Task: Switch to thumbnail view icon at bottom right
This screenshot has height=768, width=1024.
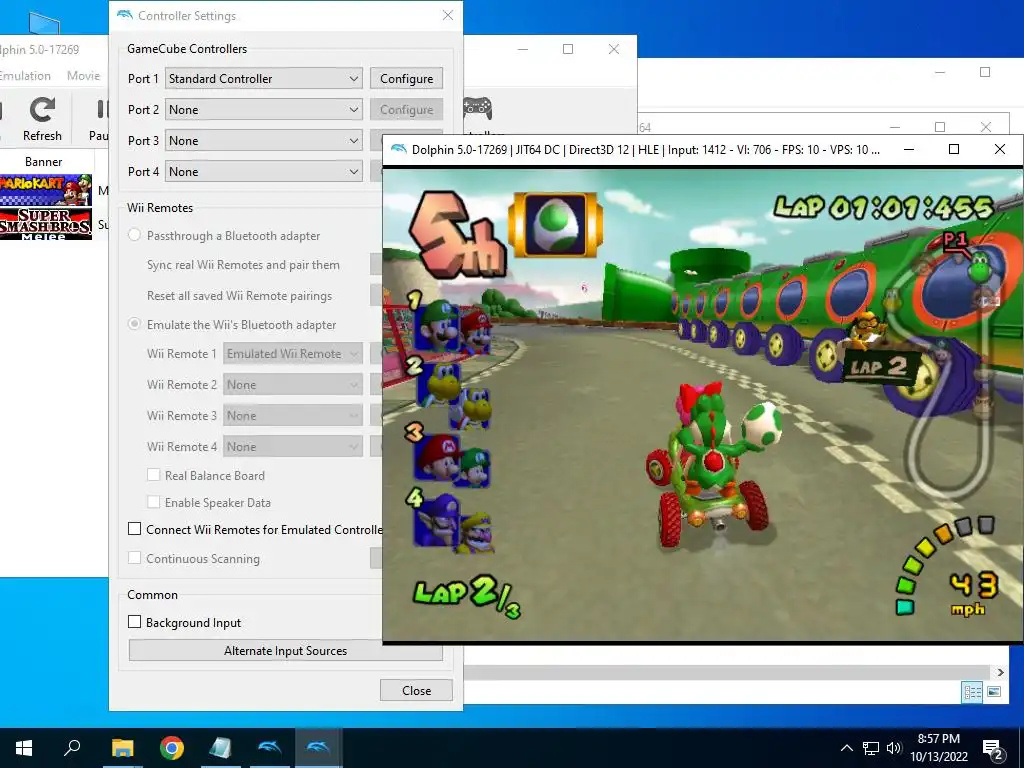Action: [x=994, y=692]
